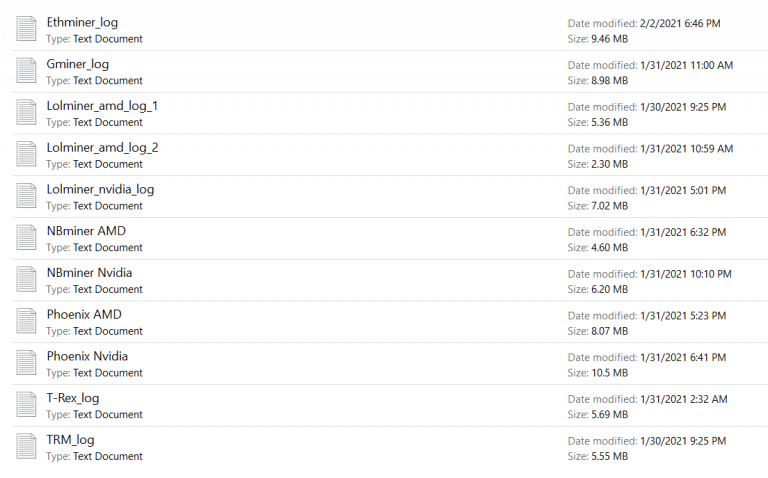Screen dimensions: 768x478
Task: Select the Phoenix Nvidia document icon
Action: point(27,364)
